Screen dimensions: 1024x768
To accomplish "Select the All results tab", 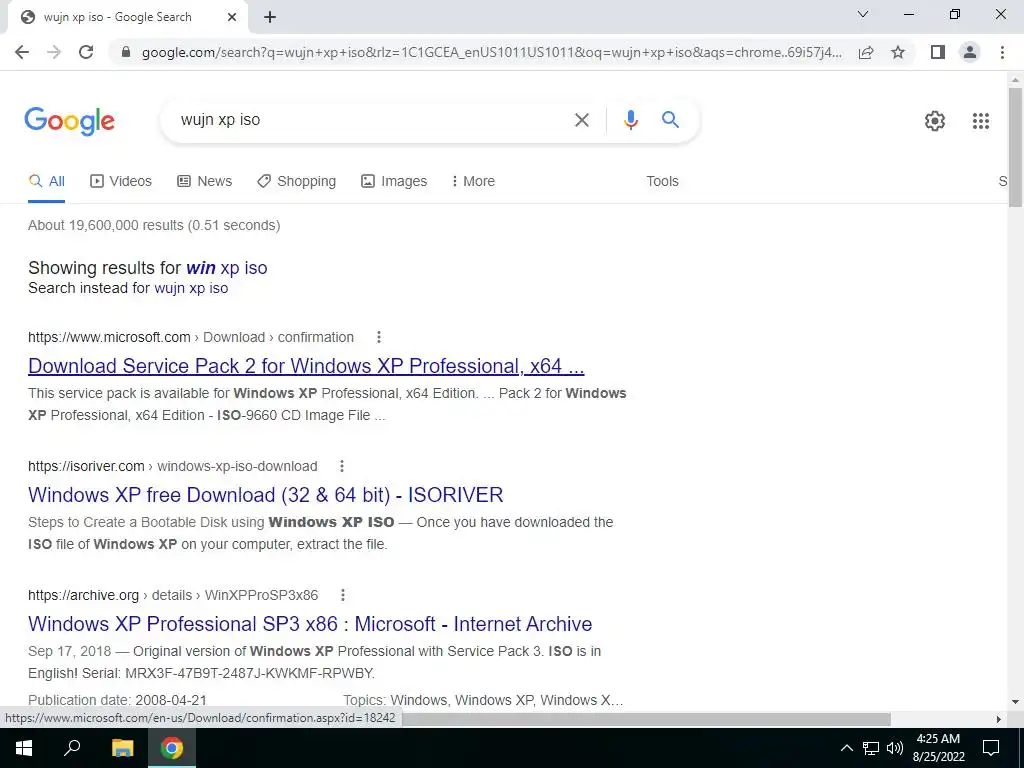I will tap(46, 182).
